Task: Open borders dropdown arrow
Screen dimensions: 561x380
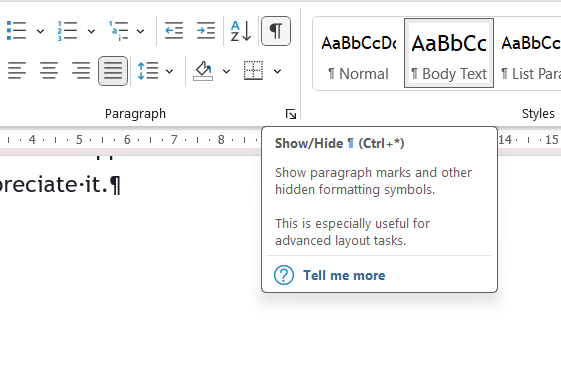Action: click(277, 71)
